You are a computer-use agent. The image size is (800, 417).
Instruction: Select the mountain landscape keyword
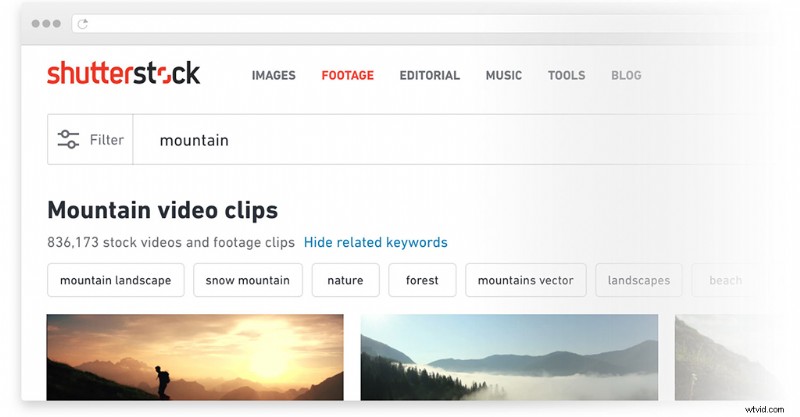[116, 280]
